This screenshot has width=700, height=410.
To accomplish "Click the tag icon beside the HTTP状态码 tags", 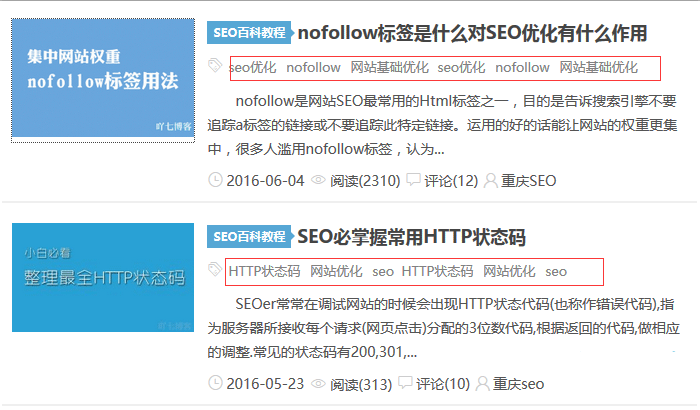I will [215, 270].
